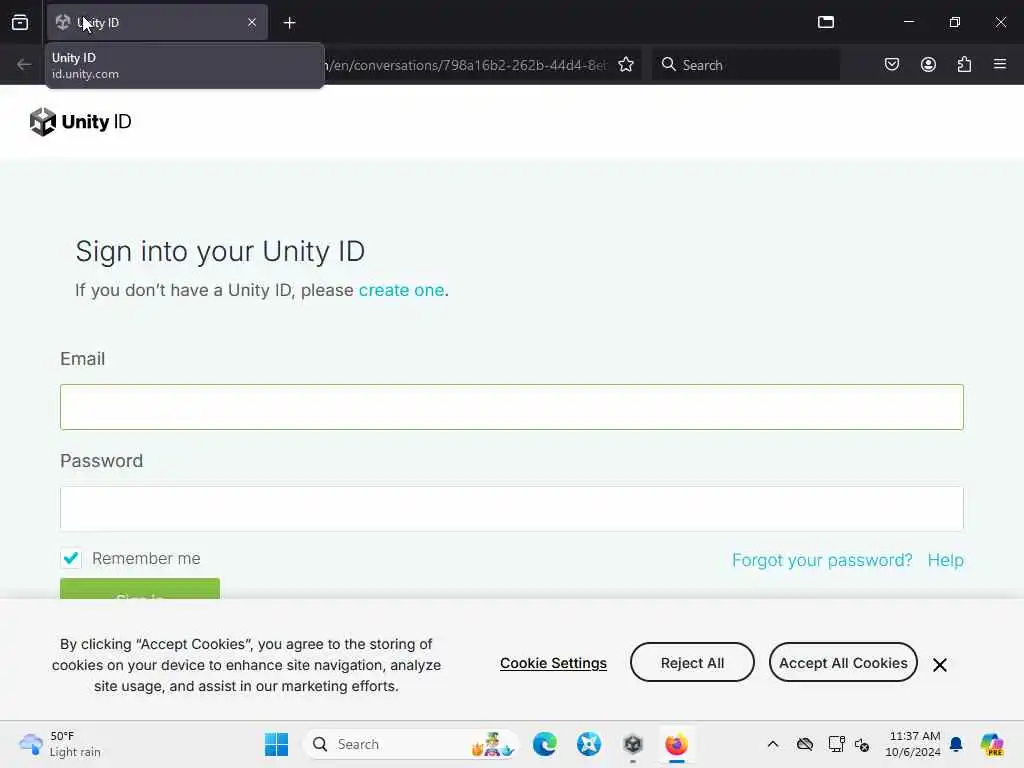Open the Save to Pocket icon
The image size is (1024, 768).
(891, 65)
